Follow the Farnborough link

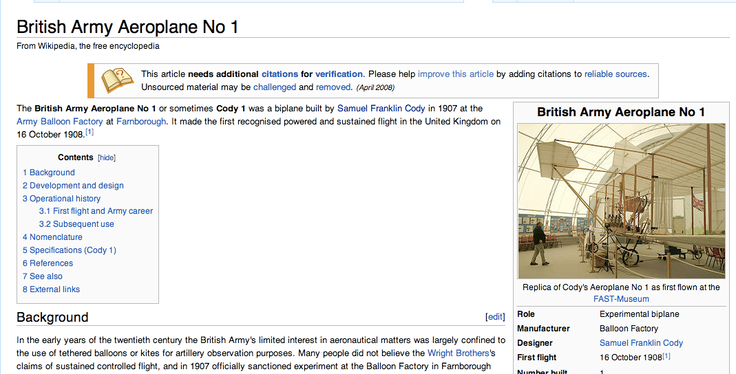point(141,122)
